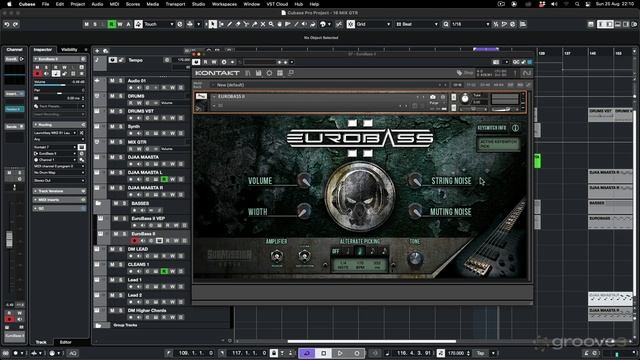Toggle global Read automation R button
The height and width of the screenshot is (360, 640).
(x=111, y=24)
